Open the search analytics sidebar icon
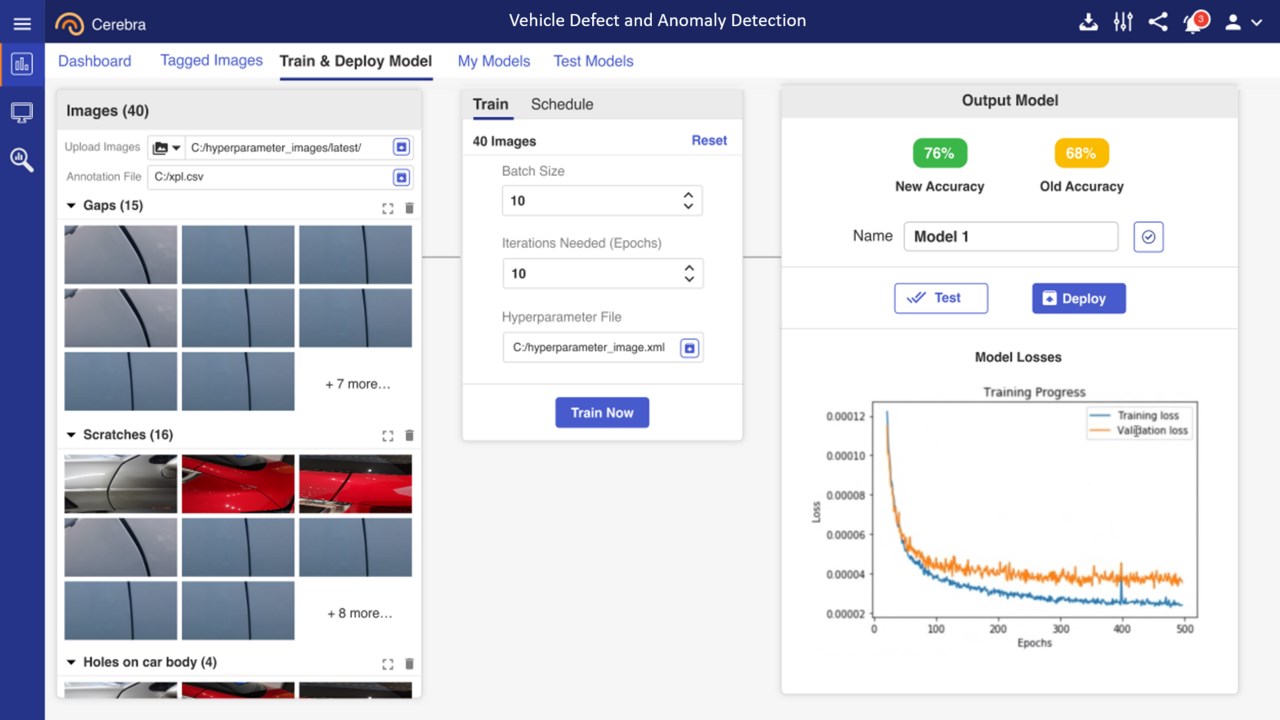The height and width of the screenshot is (720, 1280). [22, 160]
